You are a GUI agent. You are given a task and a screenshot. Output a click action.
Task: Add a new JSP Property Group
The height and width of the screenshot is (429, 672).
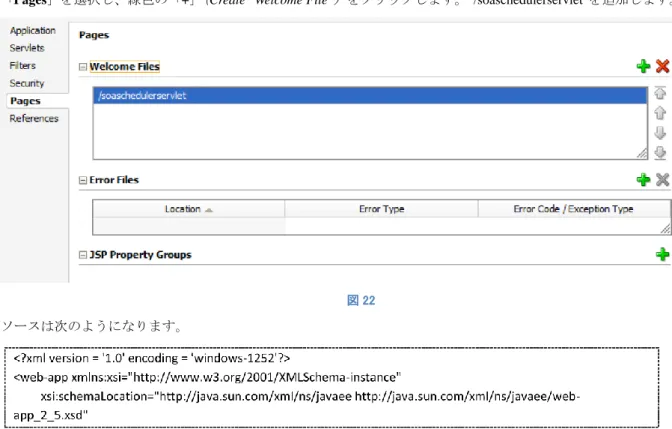pyautogui.click(x=663, y=254)
